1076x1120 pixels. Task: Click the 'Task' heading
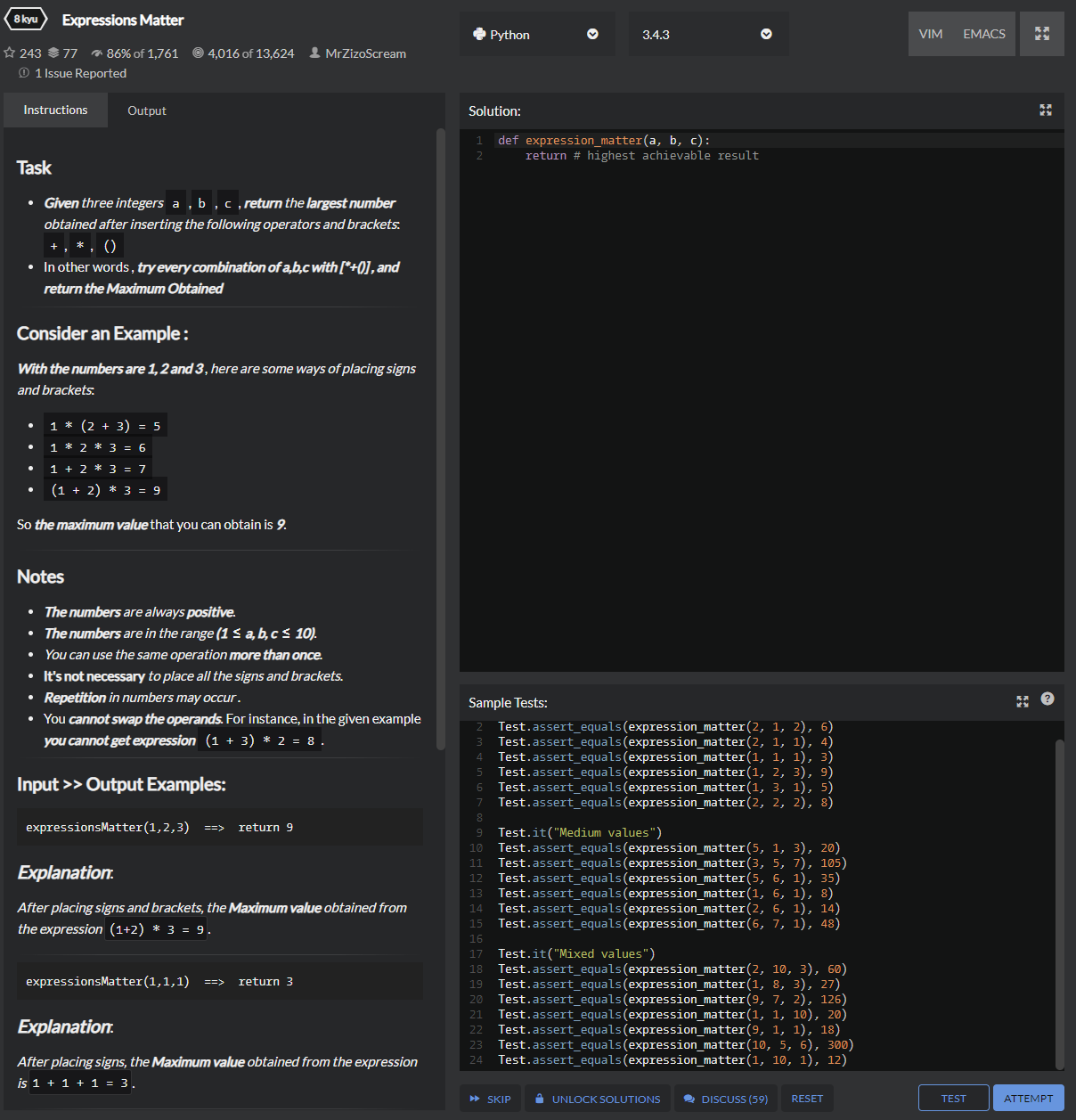[x=34, y=168]
